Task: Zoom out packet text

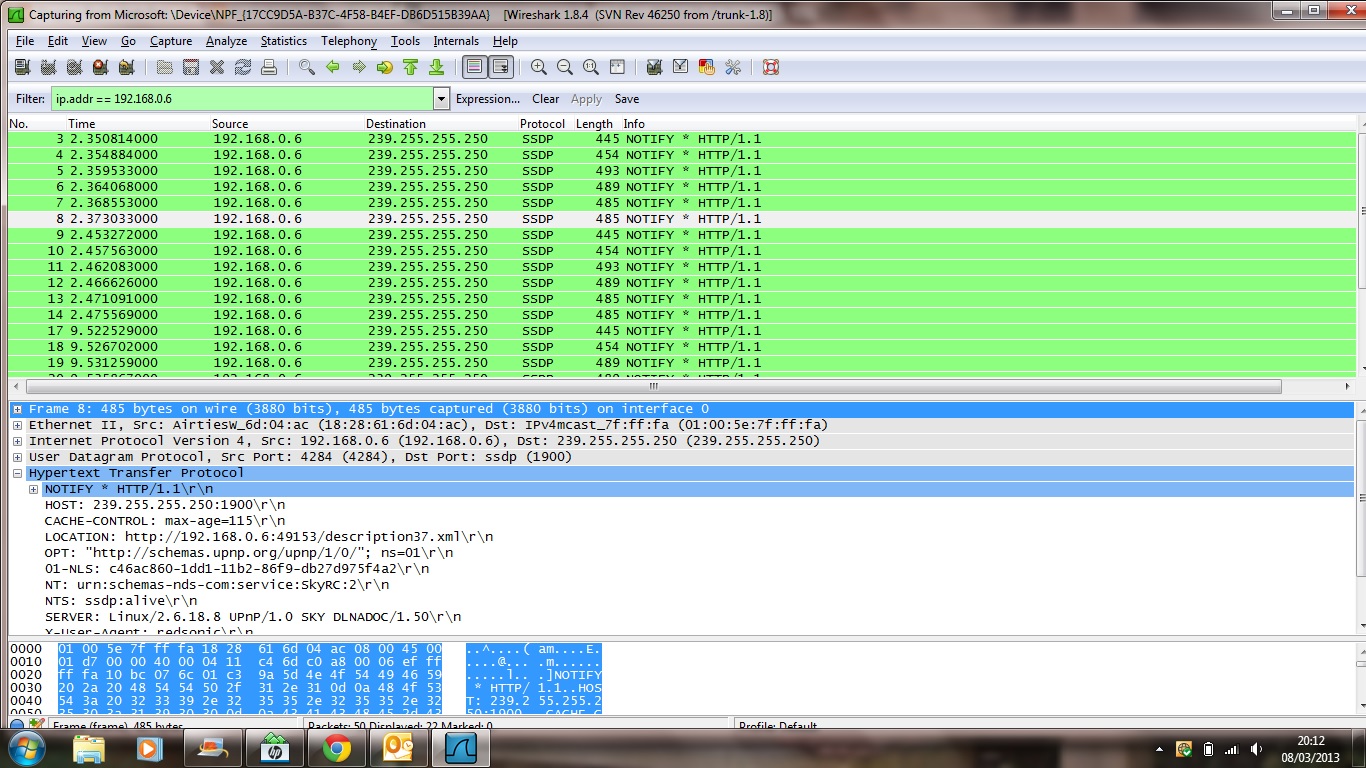Action: pyautogui.click(x=565, y=67)
